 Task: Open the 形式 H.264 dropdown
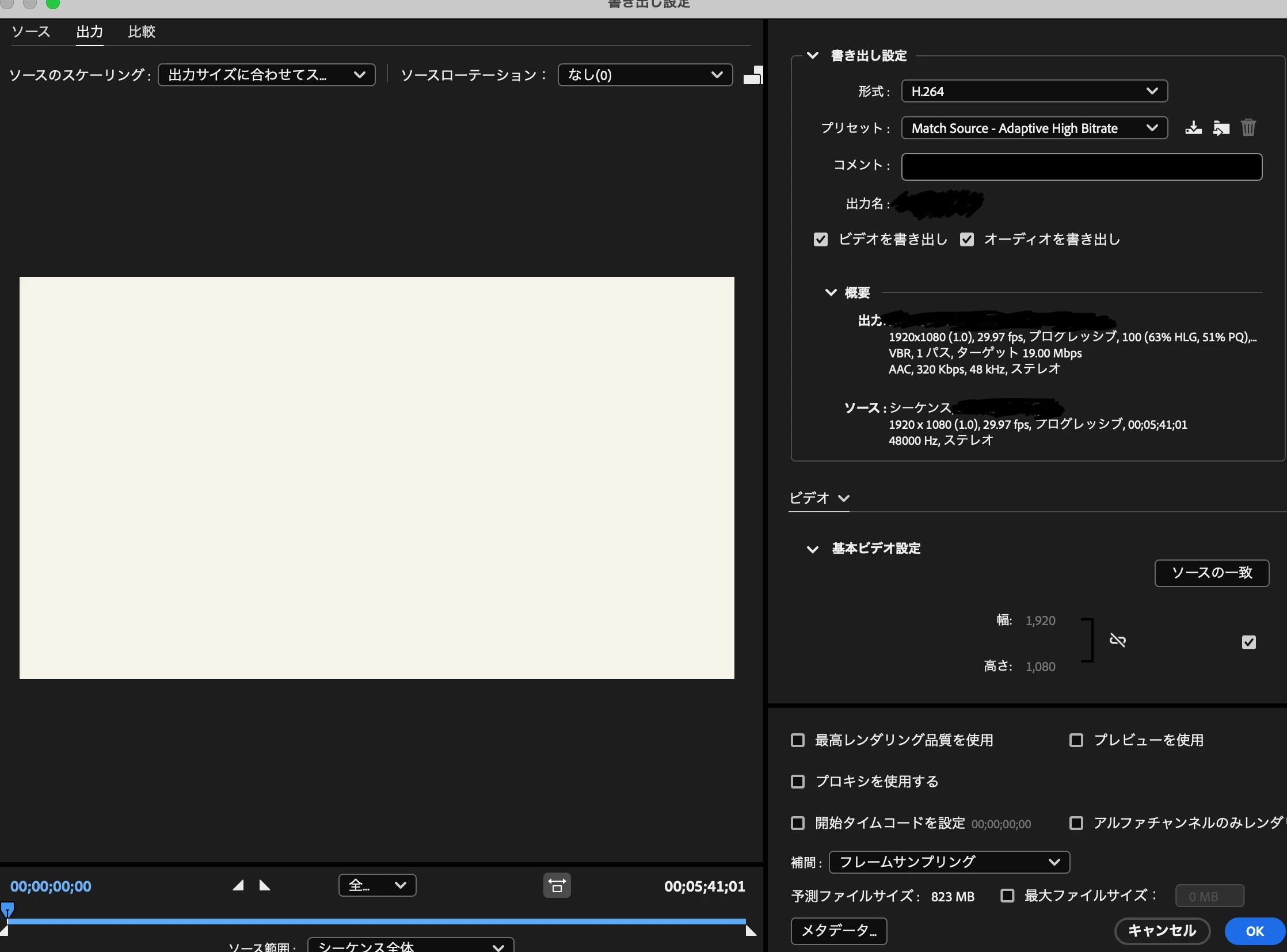tap(1034, 91)
